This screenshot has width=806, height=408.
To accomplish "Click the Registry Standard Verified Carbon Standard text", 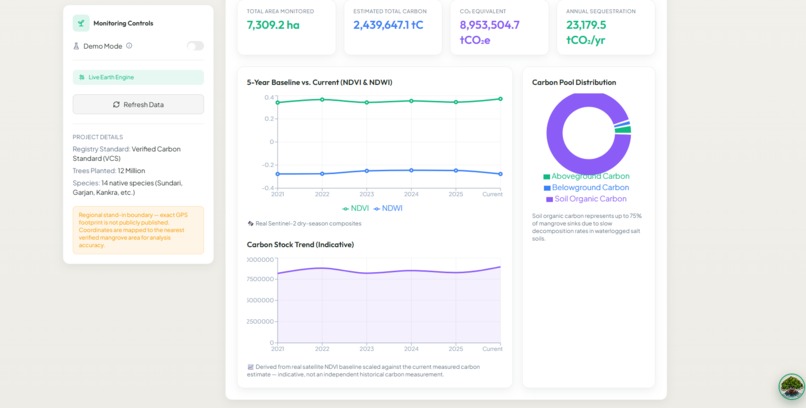I will click(127, 154).
